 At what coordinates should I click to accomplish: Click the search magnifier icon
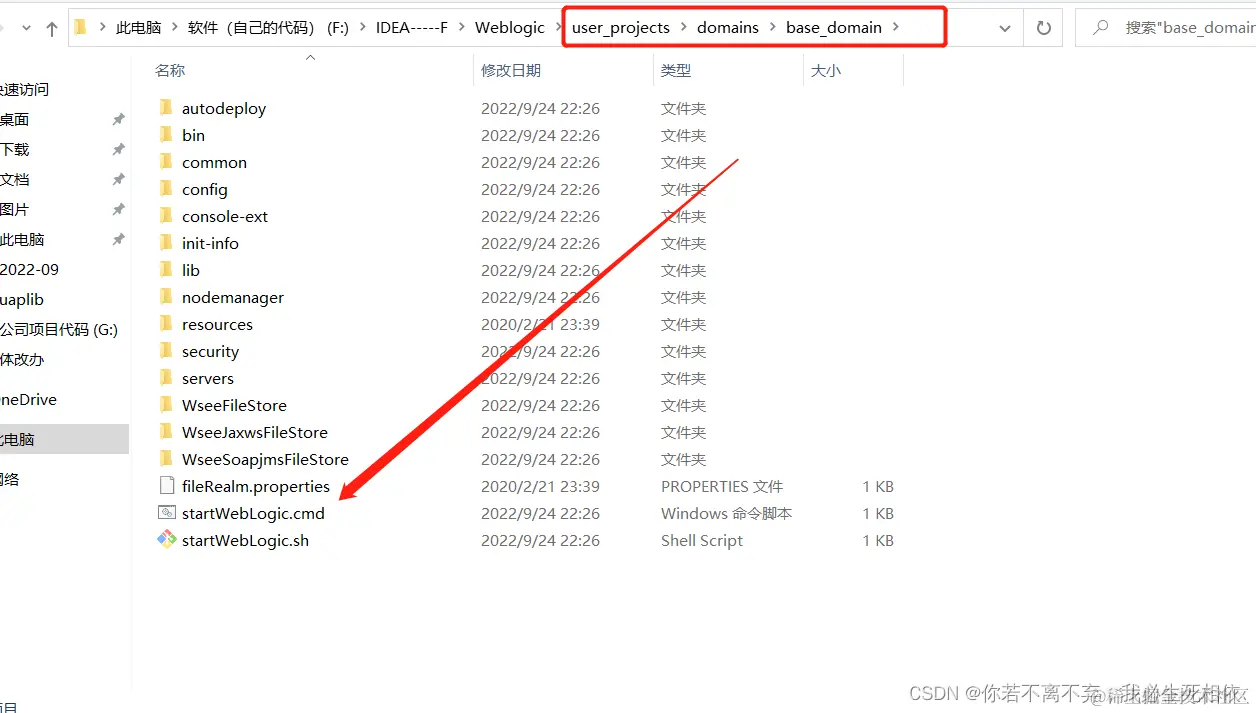pos(1100,28)
